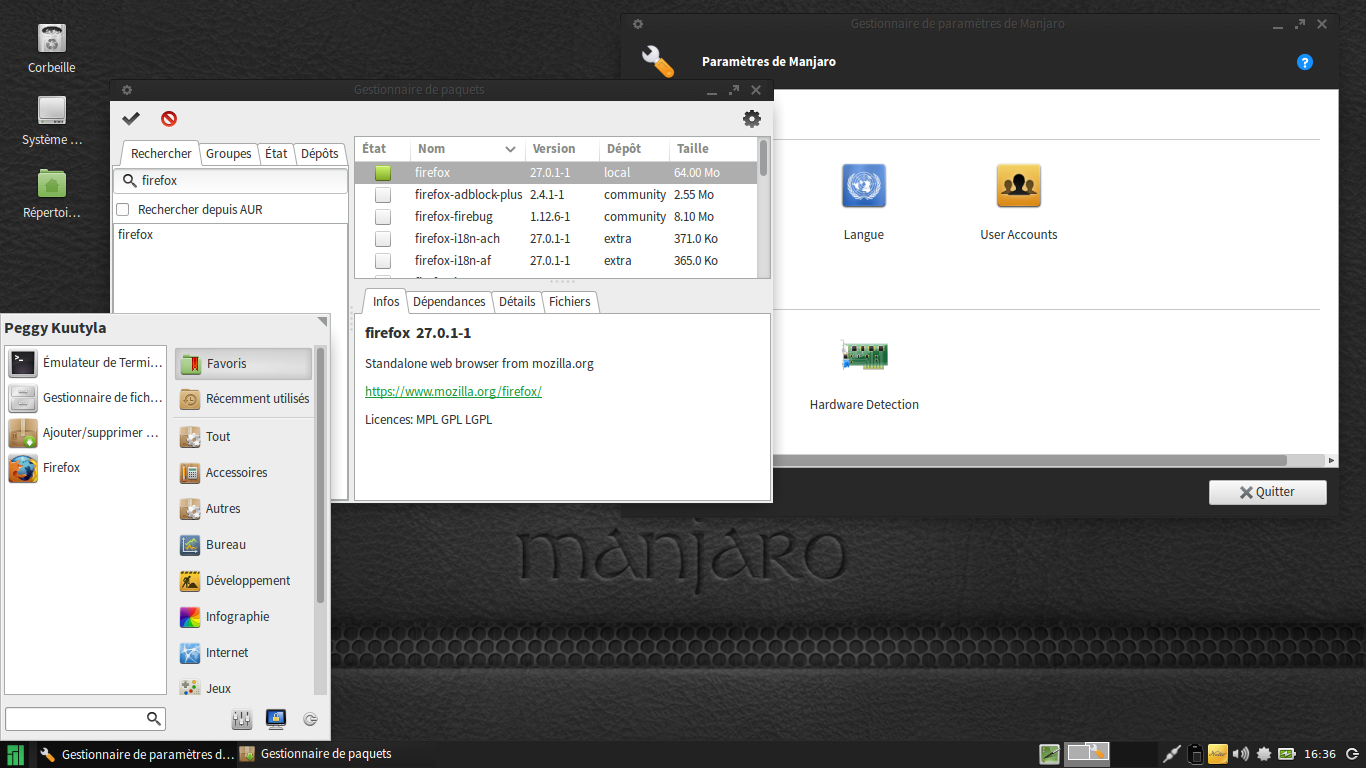Open the mozilla.org firefox link

(452, 391)
